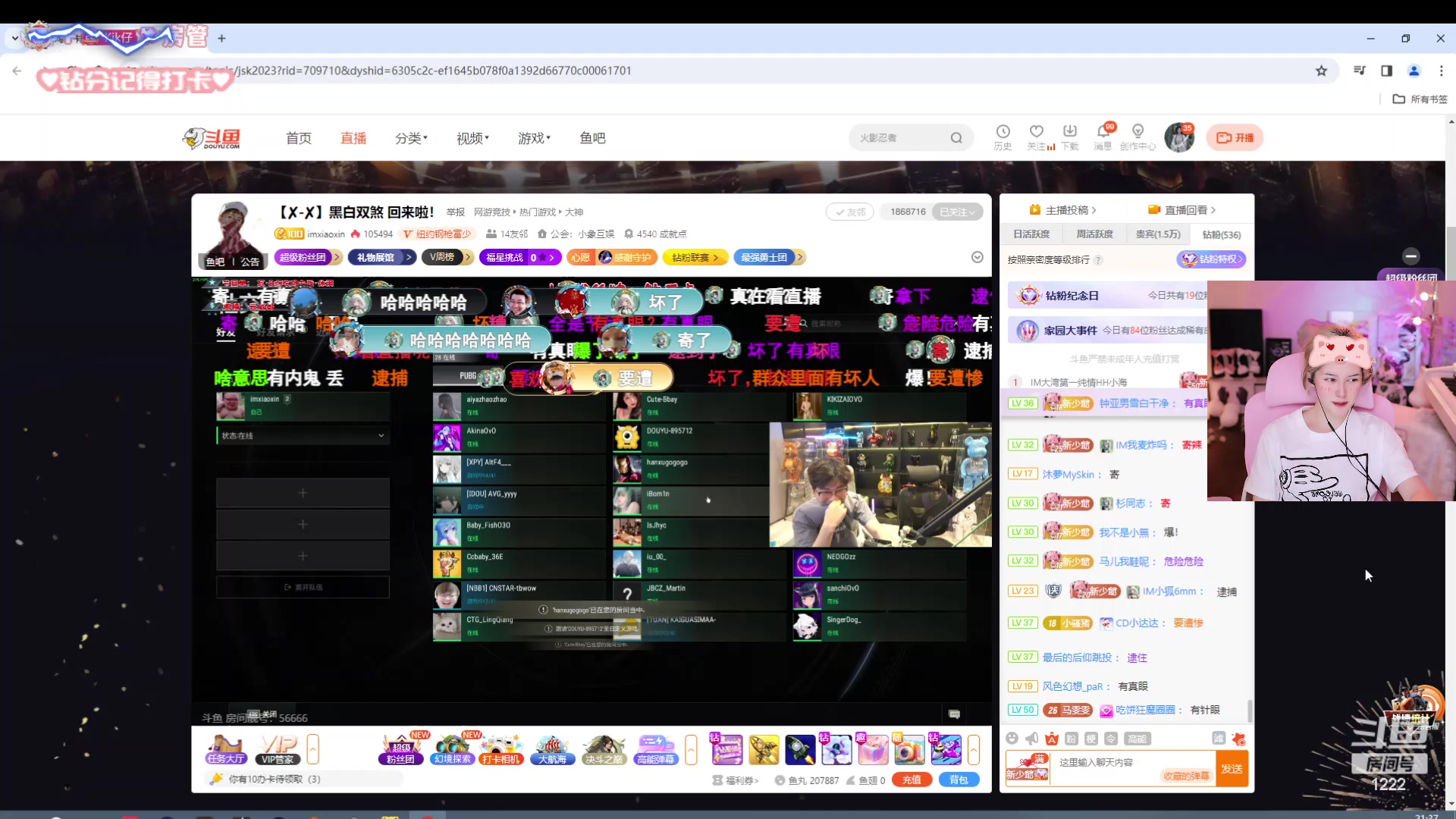Open 直播回看 replay link

pyautogui.click(x=1181, y=210)
